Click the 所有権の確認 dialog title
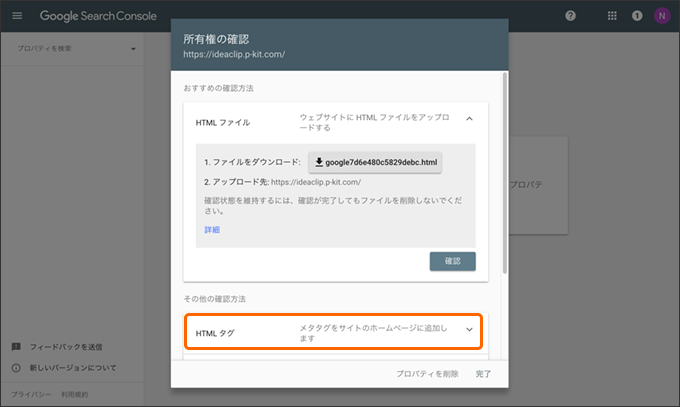680x407 pixels. click(x=216, y=39)
